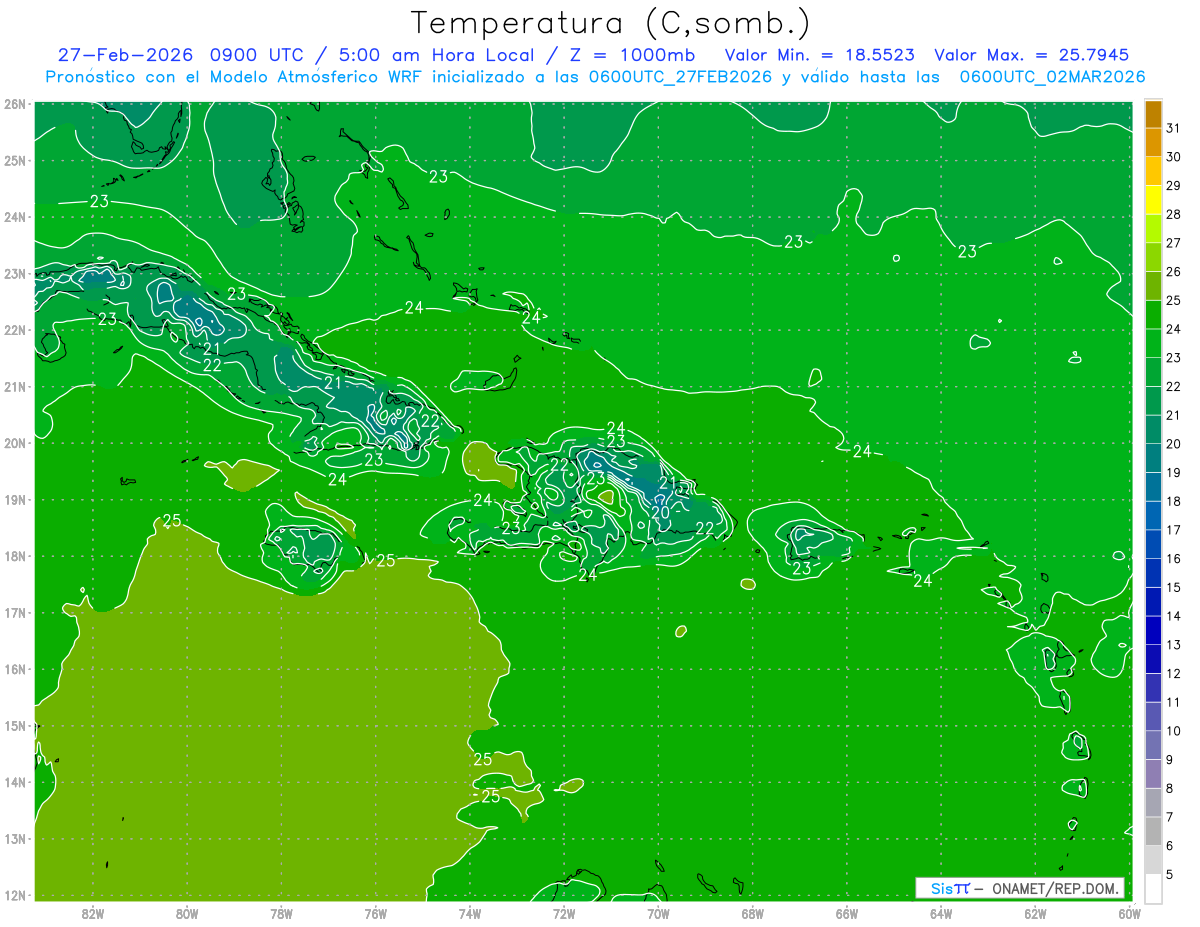Click the '64W' longitude axis label
The width and height of the screenshot is (1200, 927).
tap(941, 913)
